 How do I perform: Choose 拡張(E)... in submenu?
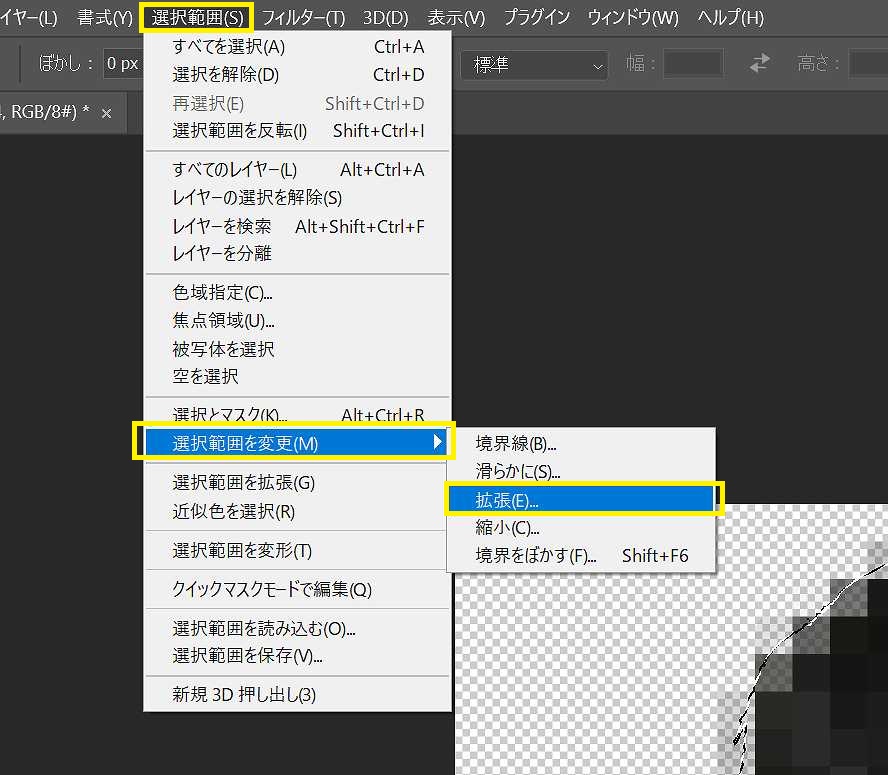click(582, 500)
